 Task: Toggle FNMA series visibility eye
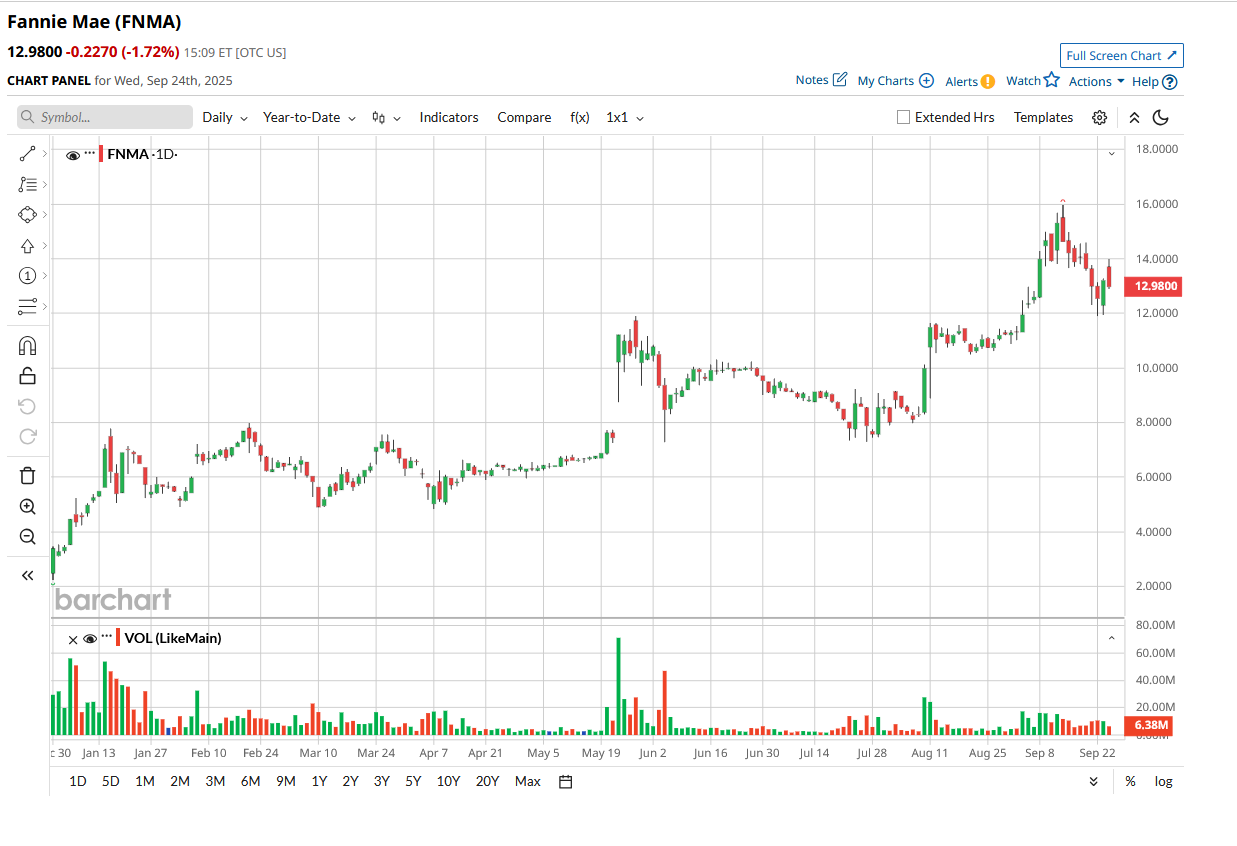pos(72,154)
